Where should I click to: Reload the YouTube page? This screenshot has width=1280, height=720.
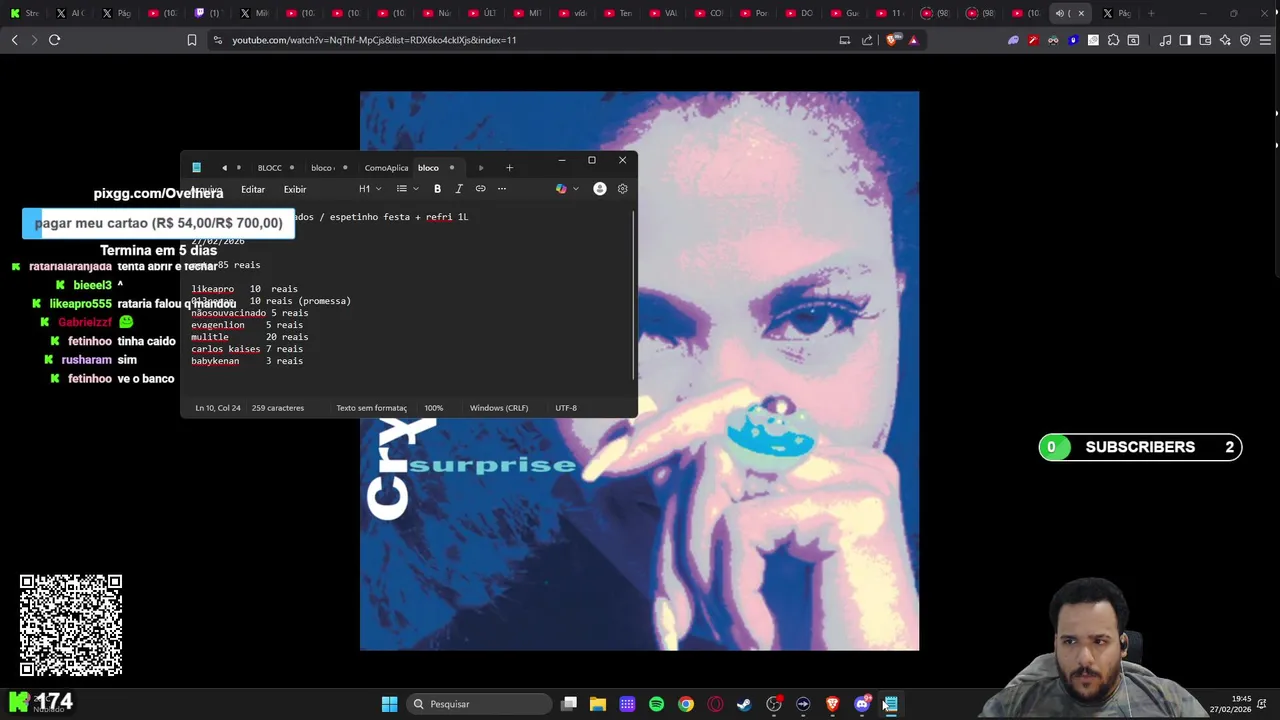coord(54,40)
